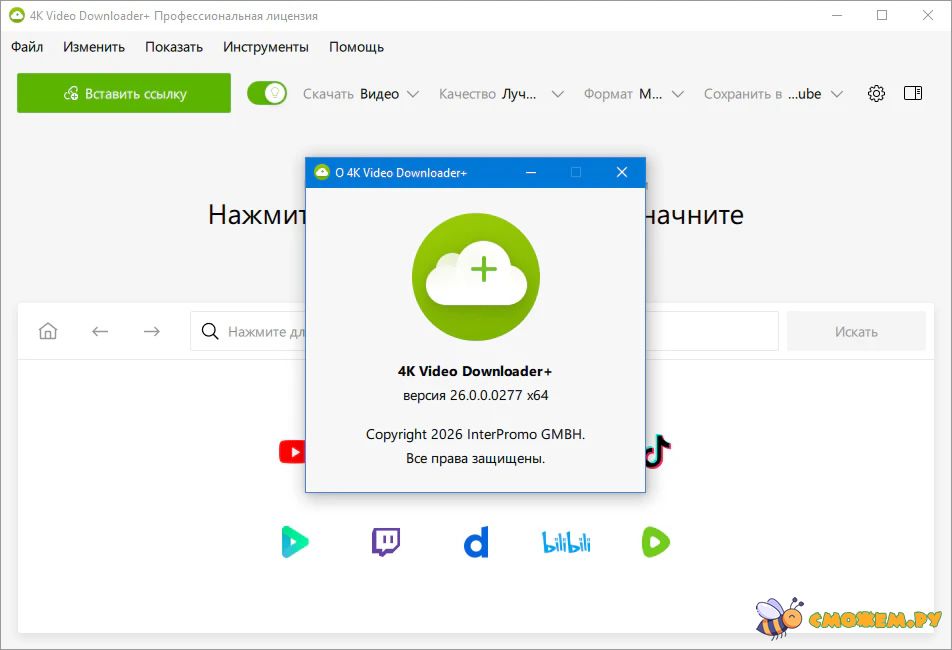Viewport: 952px width, 650px height.
Task: Toggle the smart mode lightbulb switch
Action: 267,93
